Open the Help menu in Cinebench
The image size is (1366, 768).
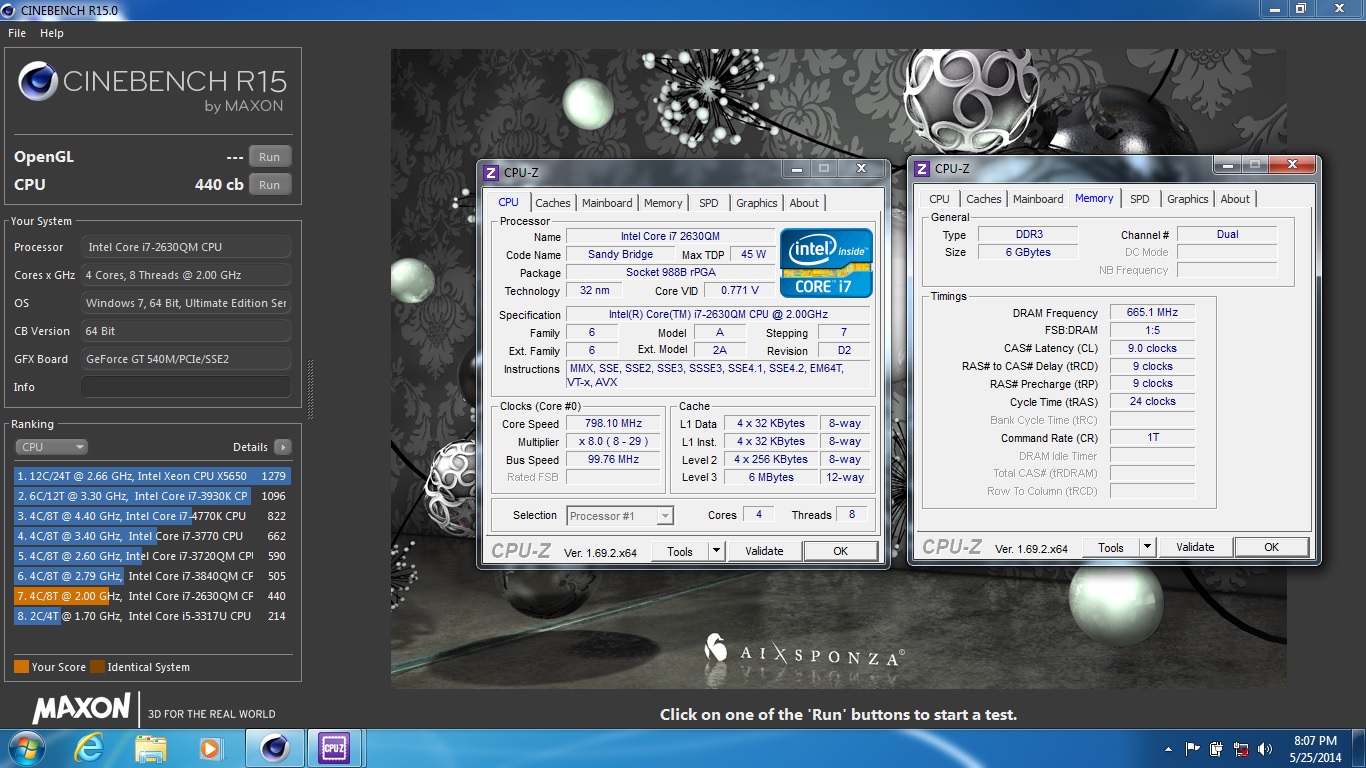pyautogui.click(x=52, y=33)
